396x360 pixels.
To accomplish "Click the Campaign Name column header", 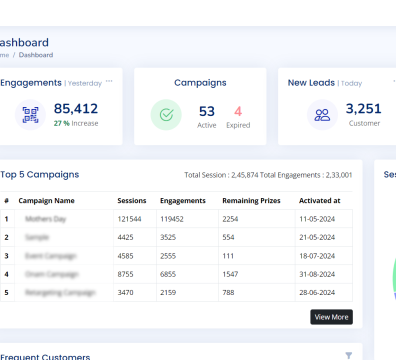I will 46,201.
